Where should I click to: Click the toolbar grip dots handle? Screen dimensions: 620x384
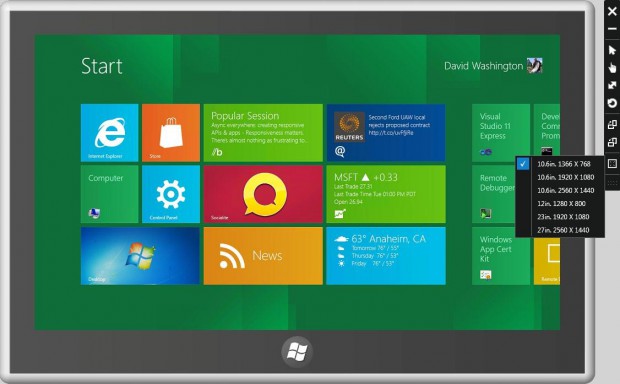tap(612, 183)
